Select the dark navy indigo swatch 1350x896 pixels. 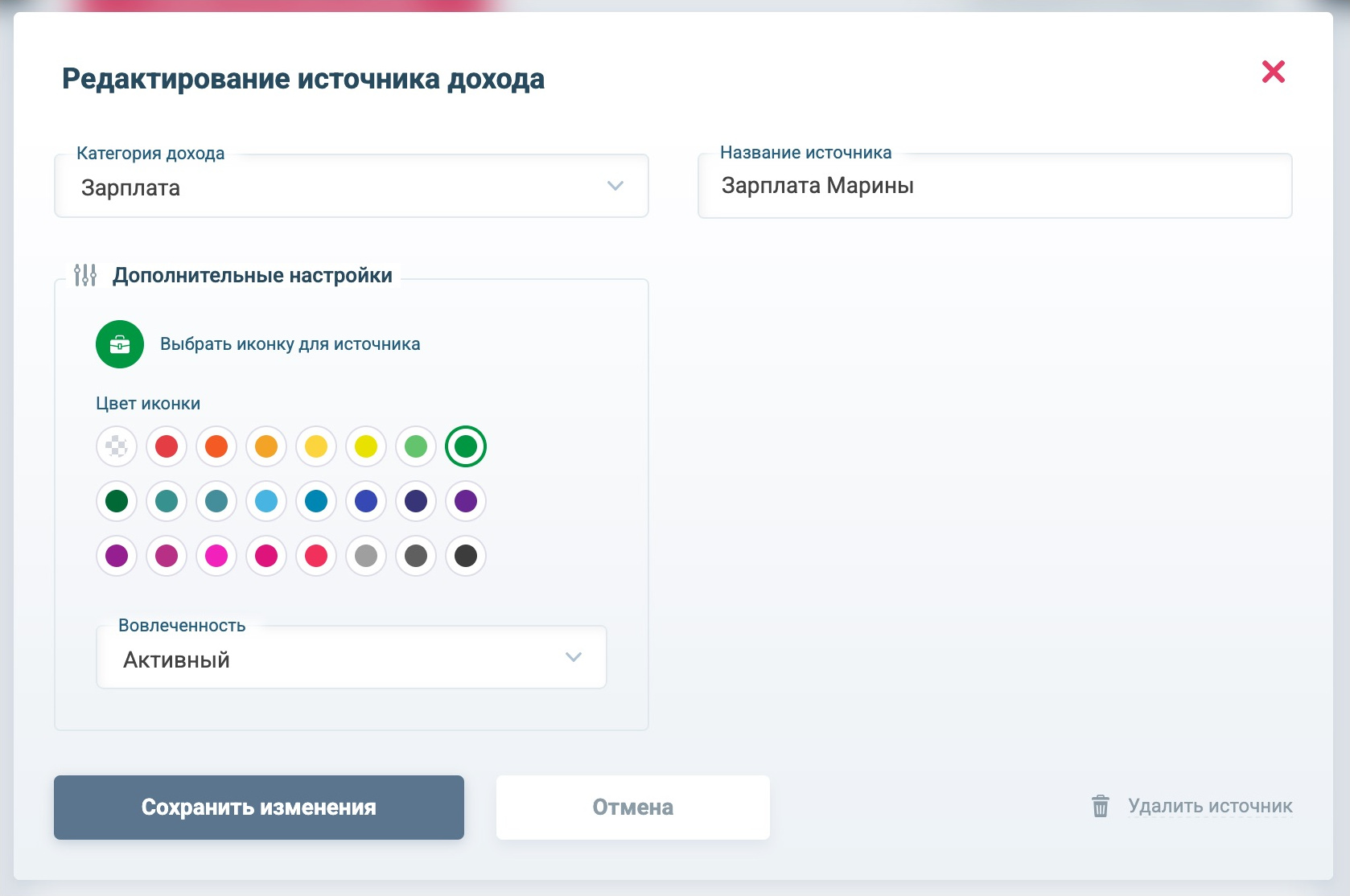[x=416, y=501]
